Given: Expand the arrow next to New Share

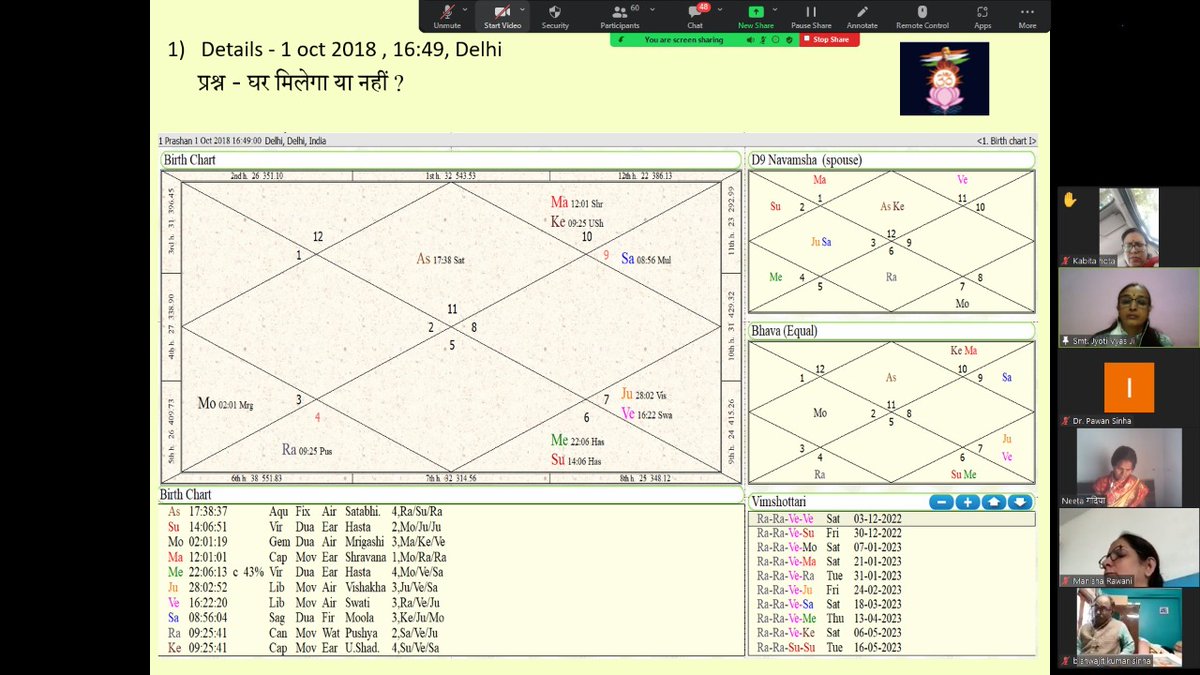Looking at the screenshot, I should 777,8.
